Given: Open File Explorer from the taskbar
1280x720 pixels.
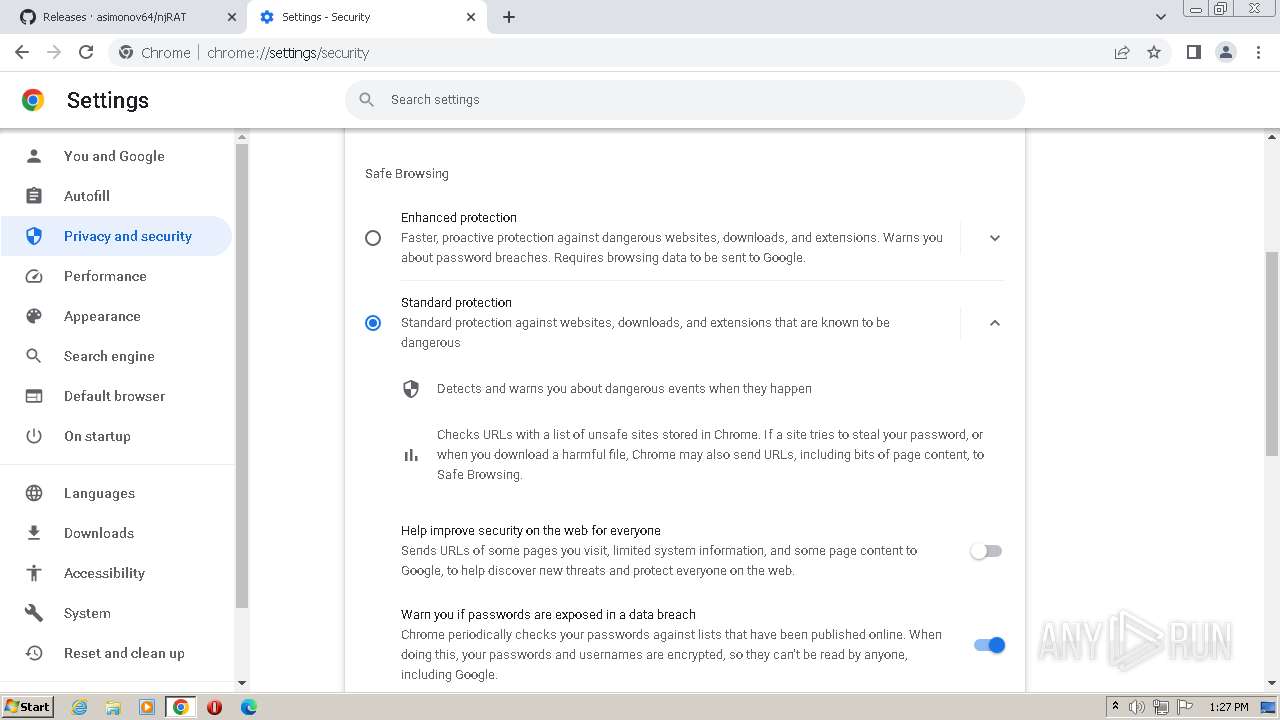Looking at the screenshot, I should 113,707.
